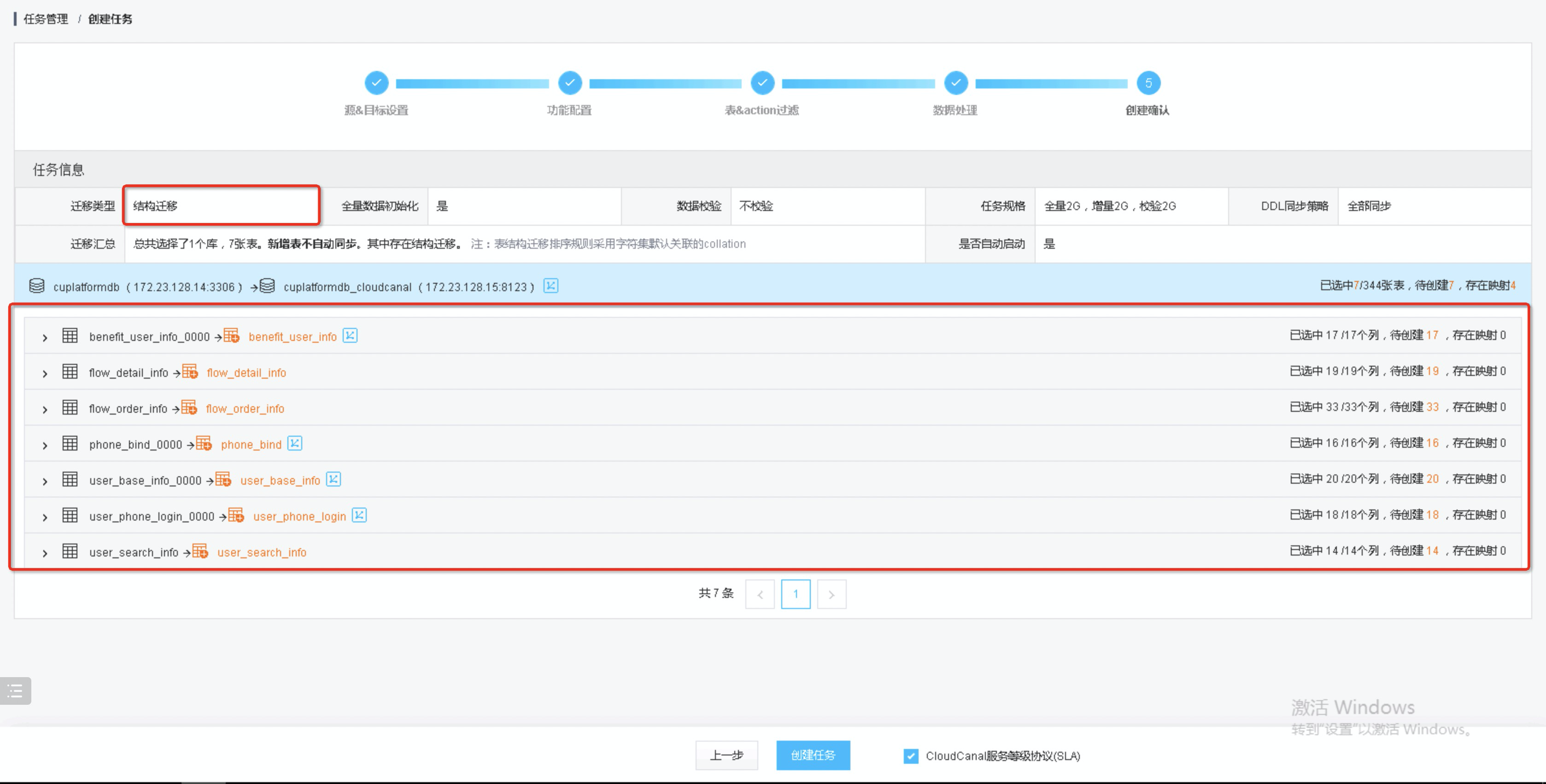Click mapping icon beside user_phone_login target table
1546x784 pixels.
pyautogui.click(x=359, y=515)
